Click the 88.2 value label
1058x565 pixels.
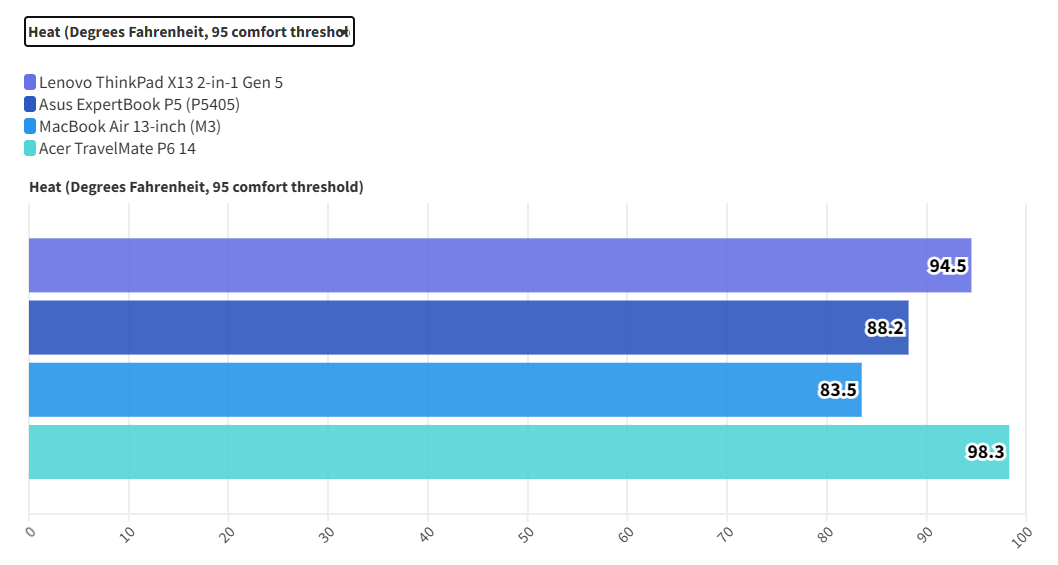(885, 328)
